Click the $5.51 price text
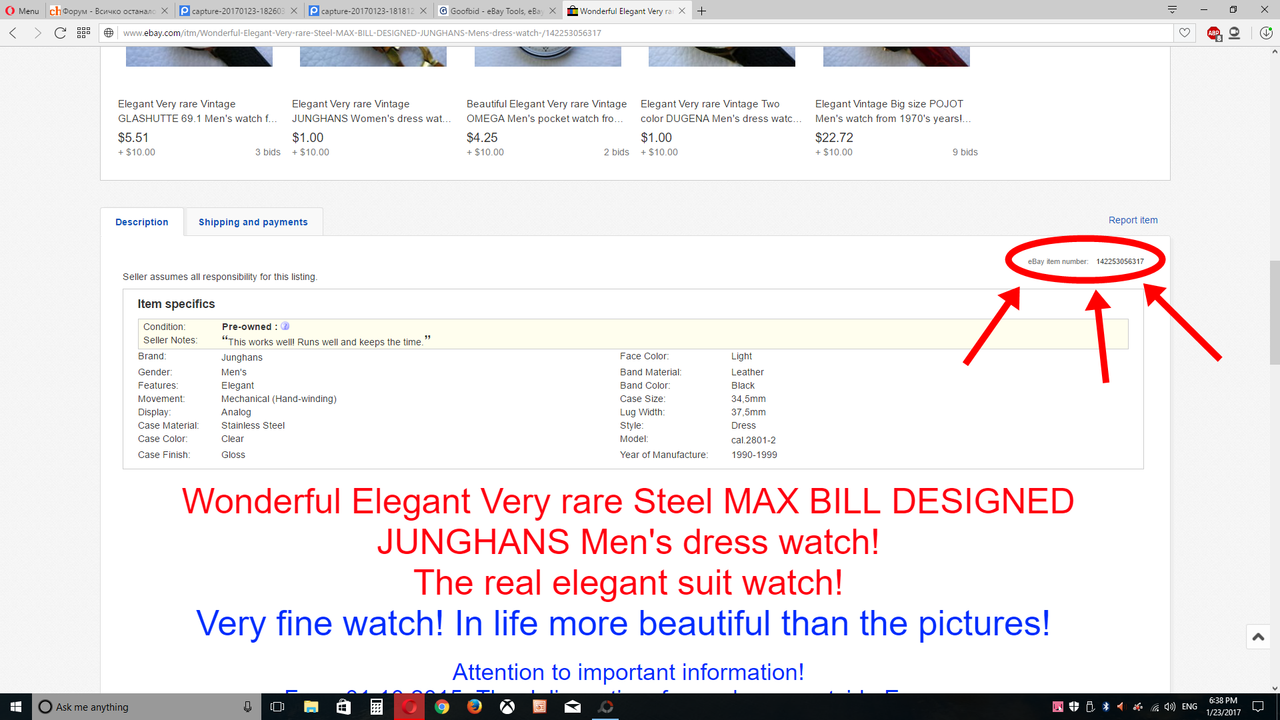 coord(133,138)
